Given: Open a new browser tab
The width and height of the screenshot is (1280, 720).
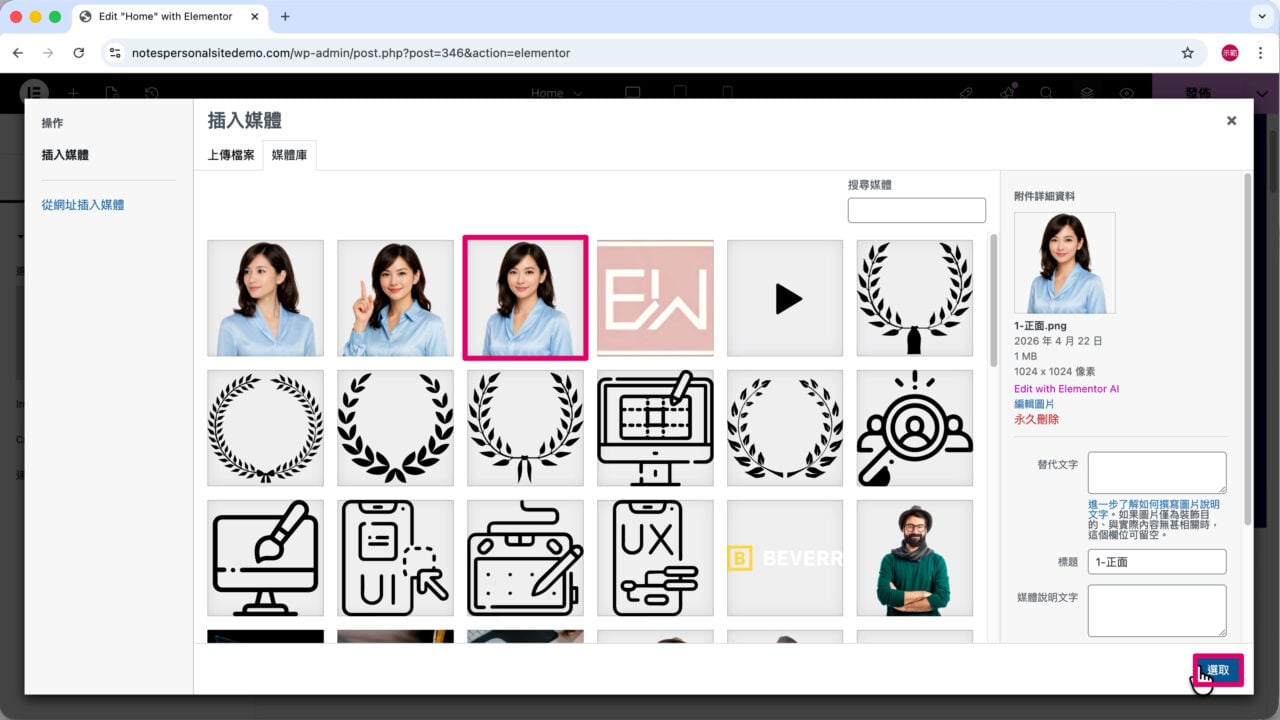Looking at the screenshot, I should (285, 17).
